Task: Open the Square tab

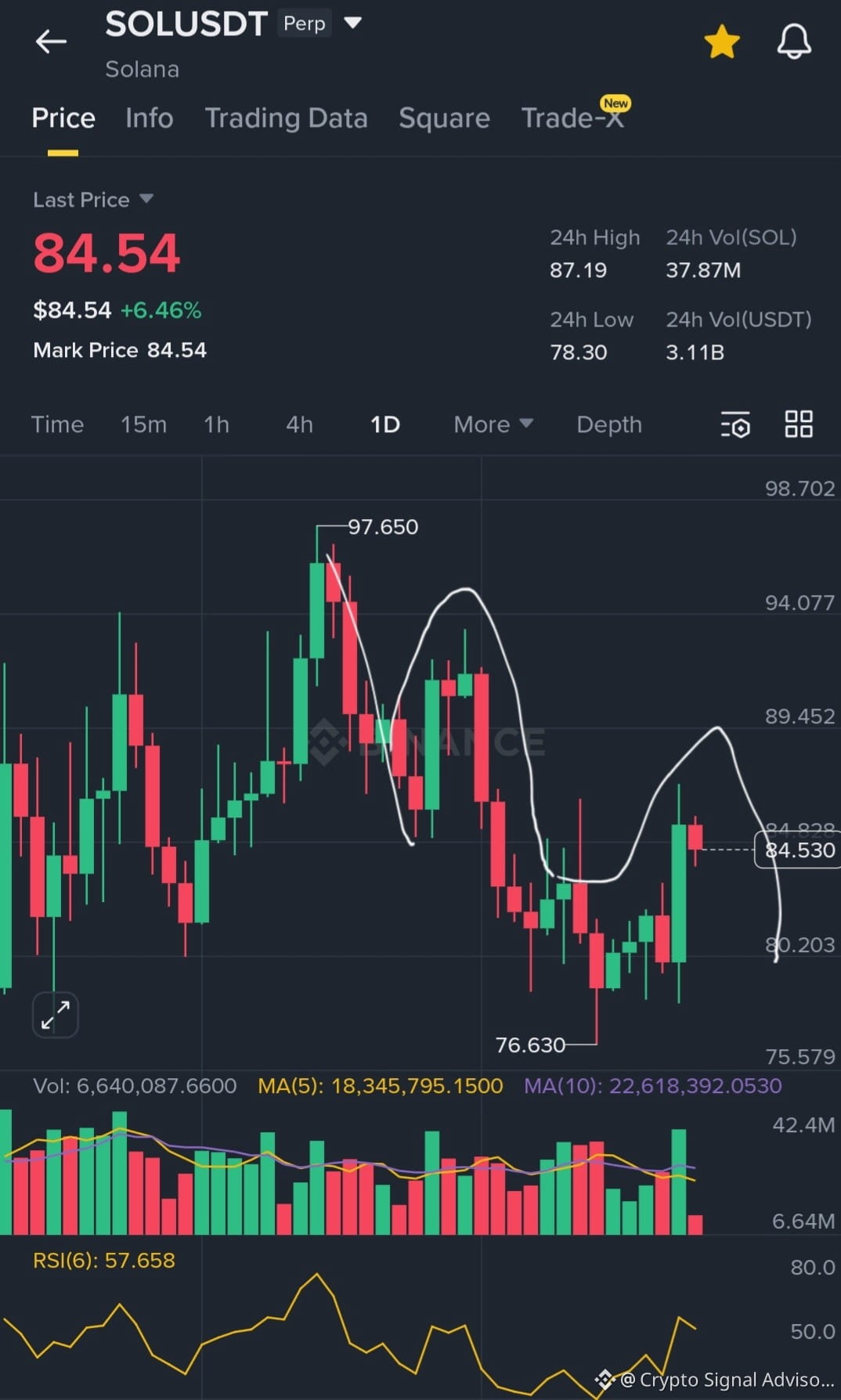Action: pos(444,118)
